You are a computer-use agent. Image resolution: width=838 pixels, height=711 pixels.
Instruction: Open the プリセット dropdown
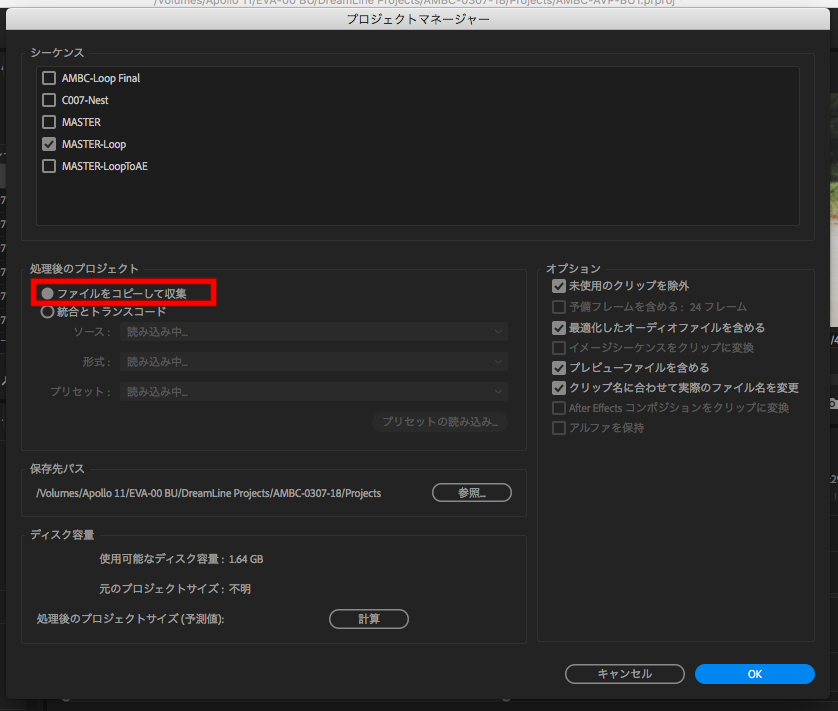[314, 392]
